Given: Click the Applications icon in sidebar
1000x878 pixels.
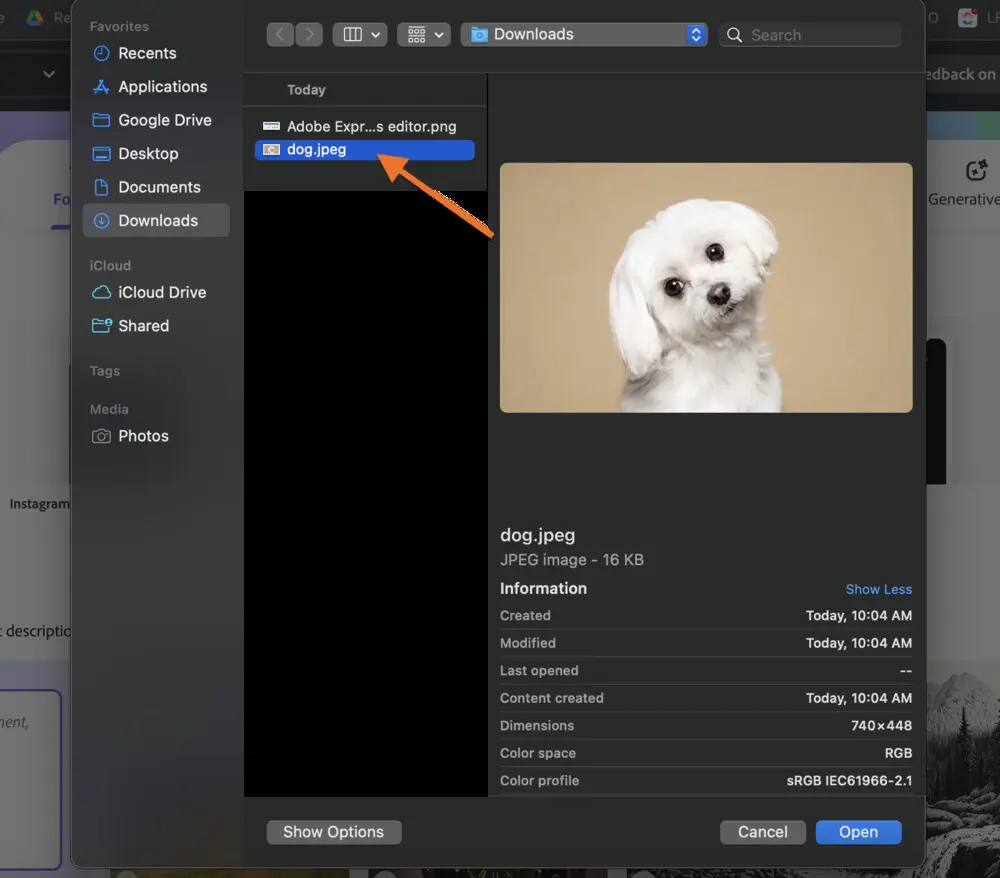Looking at the screenshot, I should (x=101, y=87).
